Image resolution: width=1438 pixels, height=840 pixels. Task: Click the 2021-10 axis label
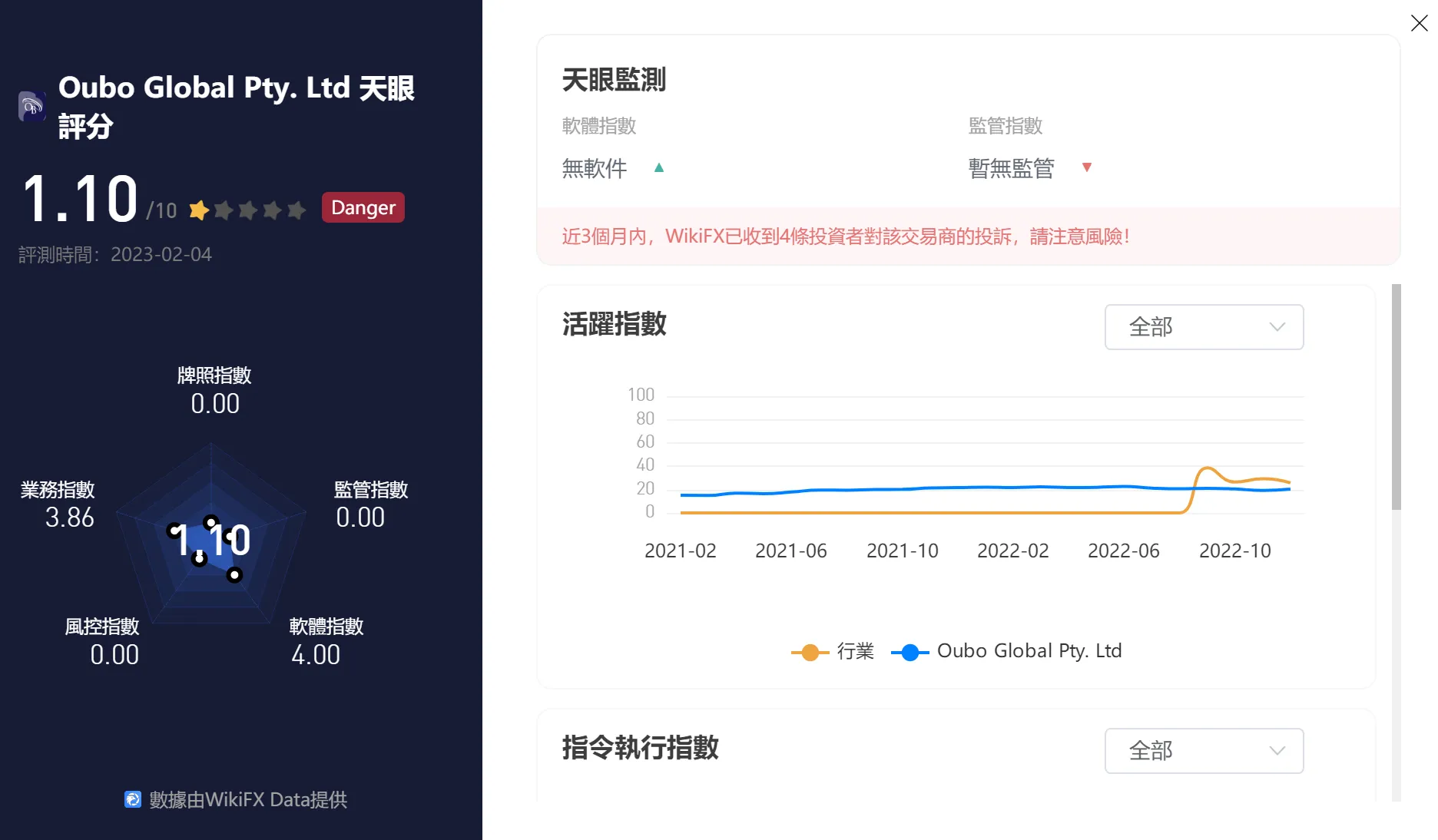(903, 551)
